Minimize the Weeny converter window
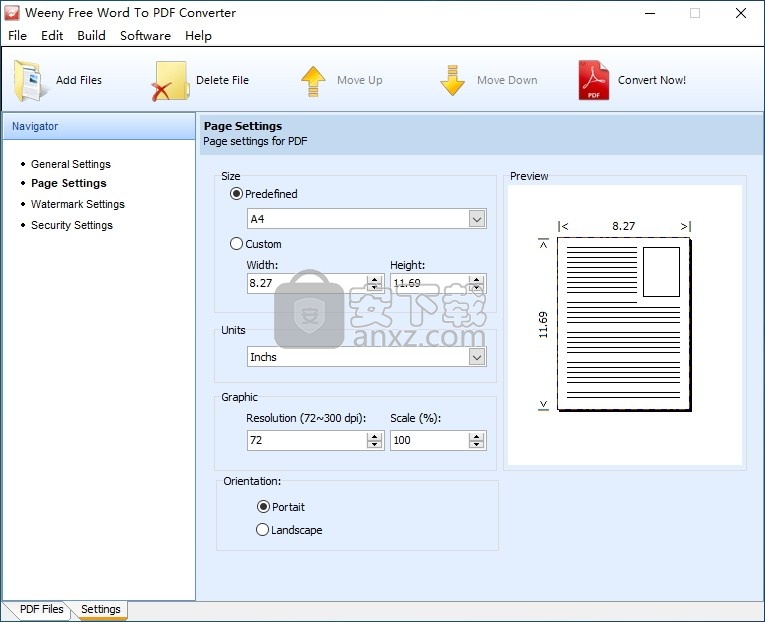This screenshot has height=622, width=765. point(650,13)
